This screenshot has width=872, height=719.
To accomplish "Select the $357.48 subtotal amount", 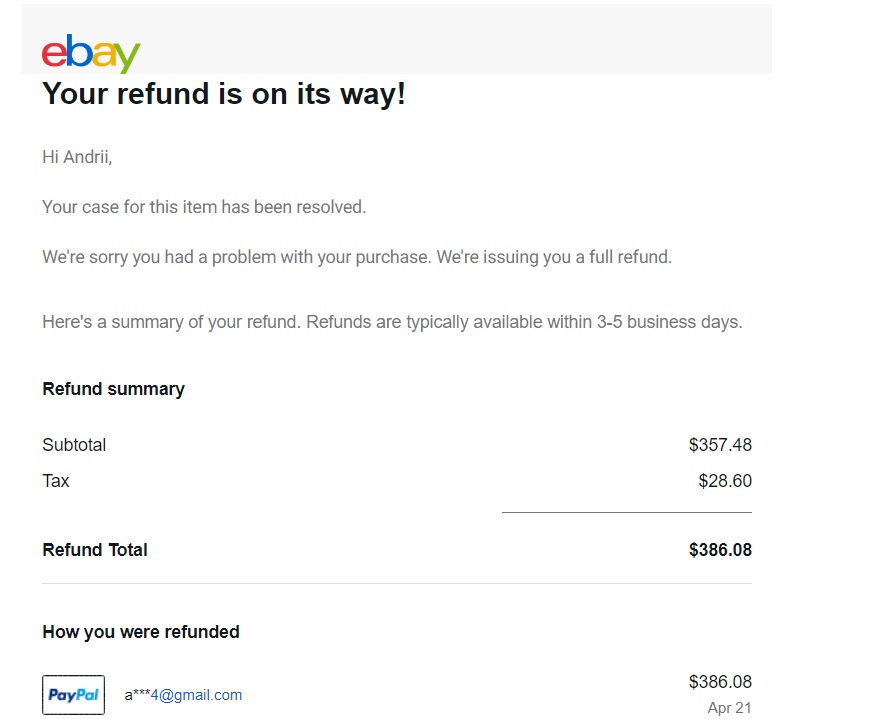I will [720, 445].
